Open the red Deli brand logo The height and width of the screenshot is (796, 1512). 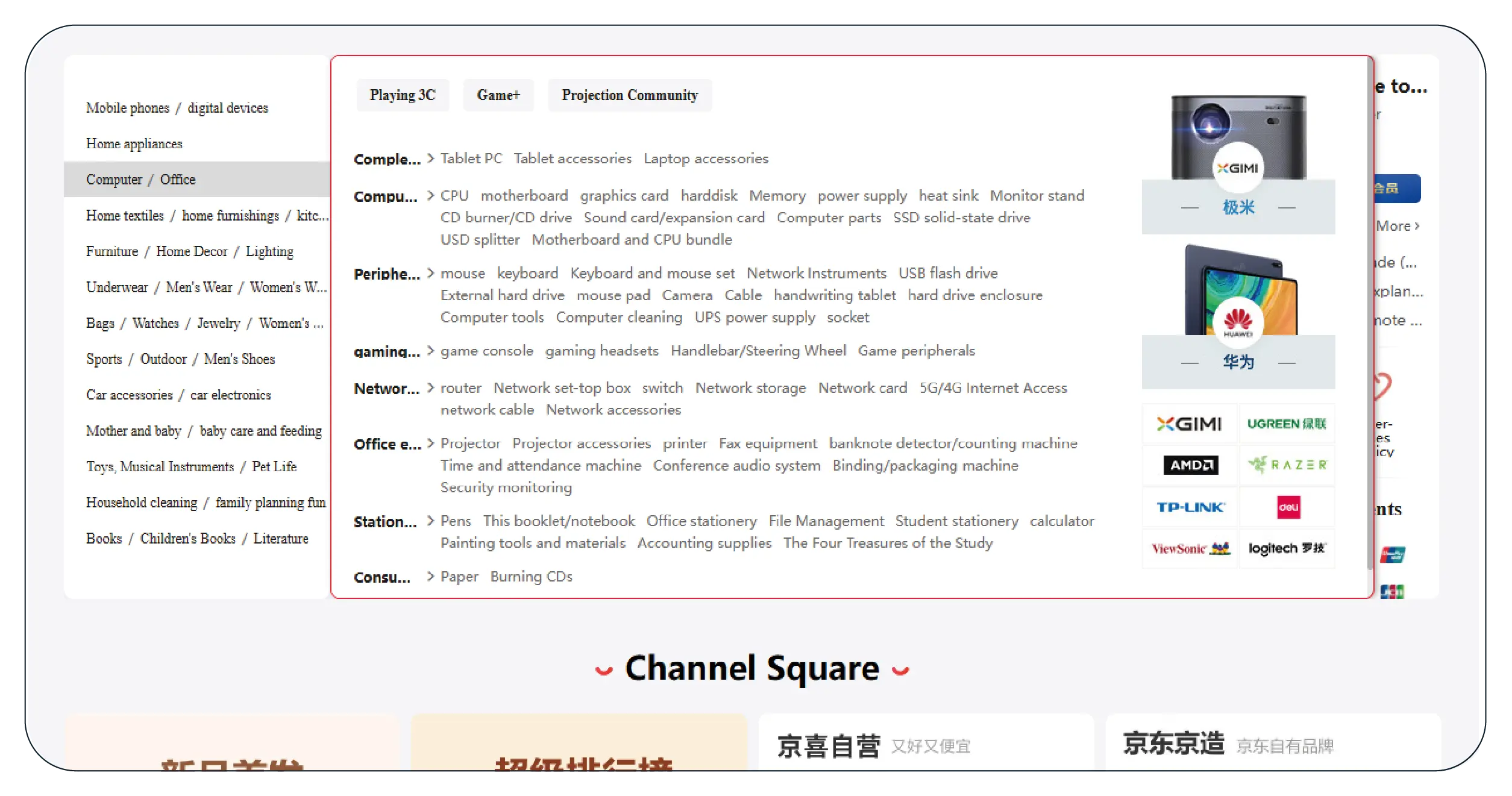click(x=1288, y=507)
